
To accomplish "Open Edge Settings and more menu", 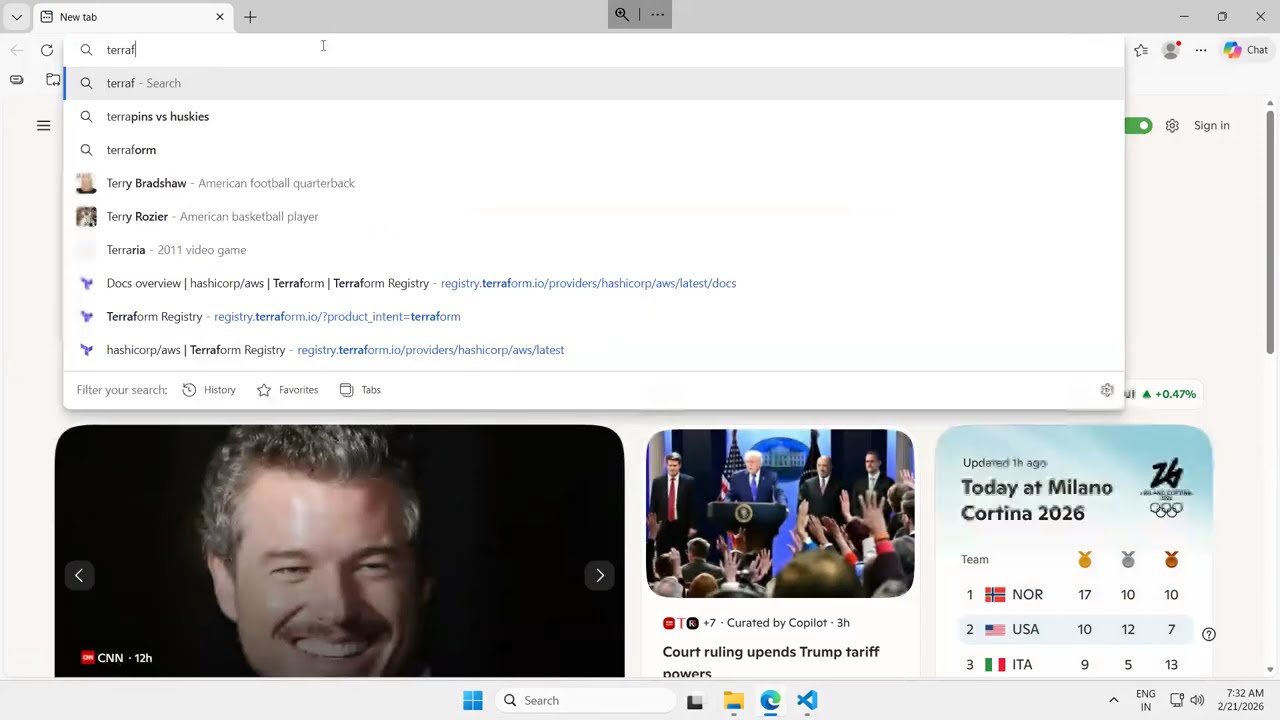I will coord(1201,50).
